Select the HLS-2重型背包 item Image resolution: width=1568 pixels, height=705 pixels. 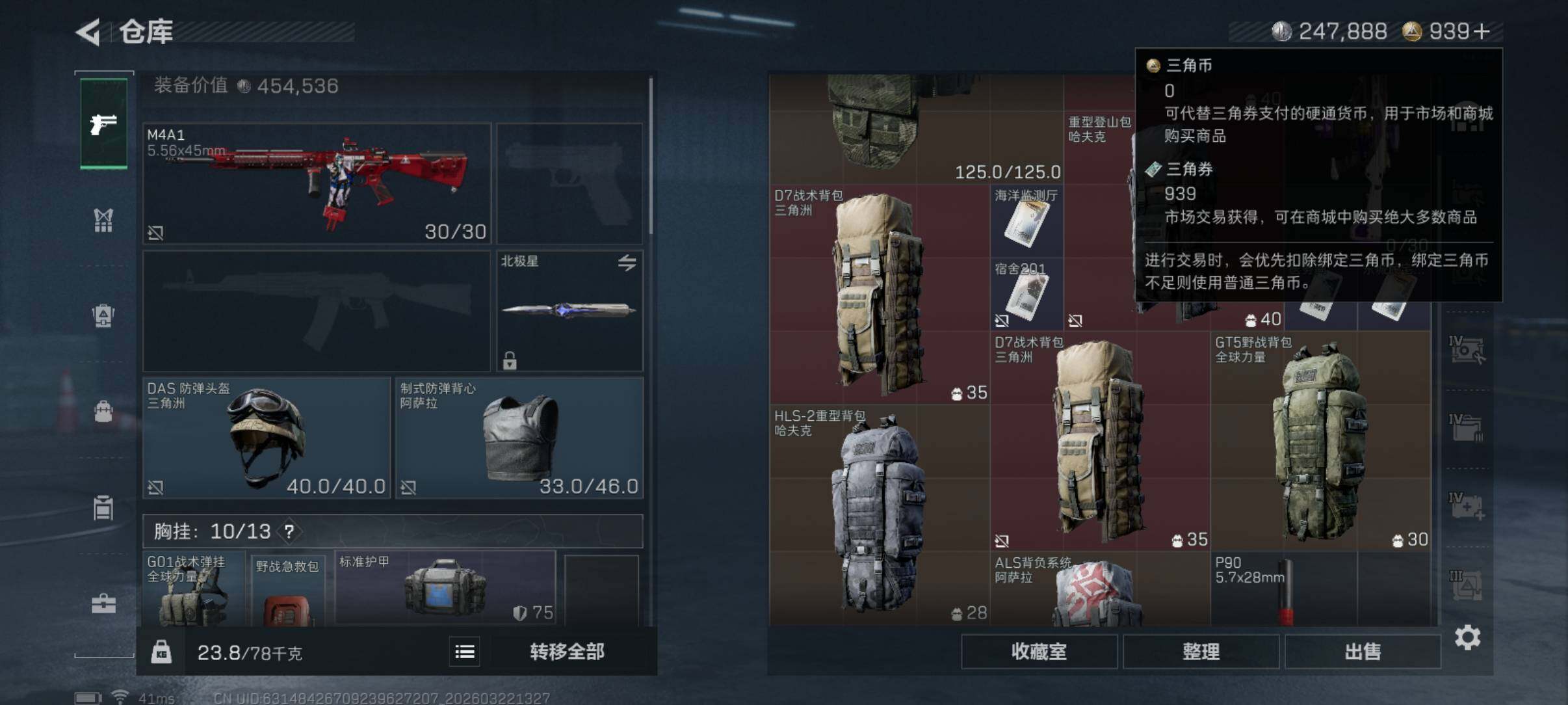coord(880,515)
